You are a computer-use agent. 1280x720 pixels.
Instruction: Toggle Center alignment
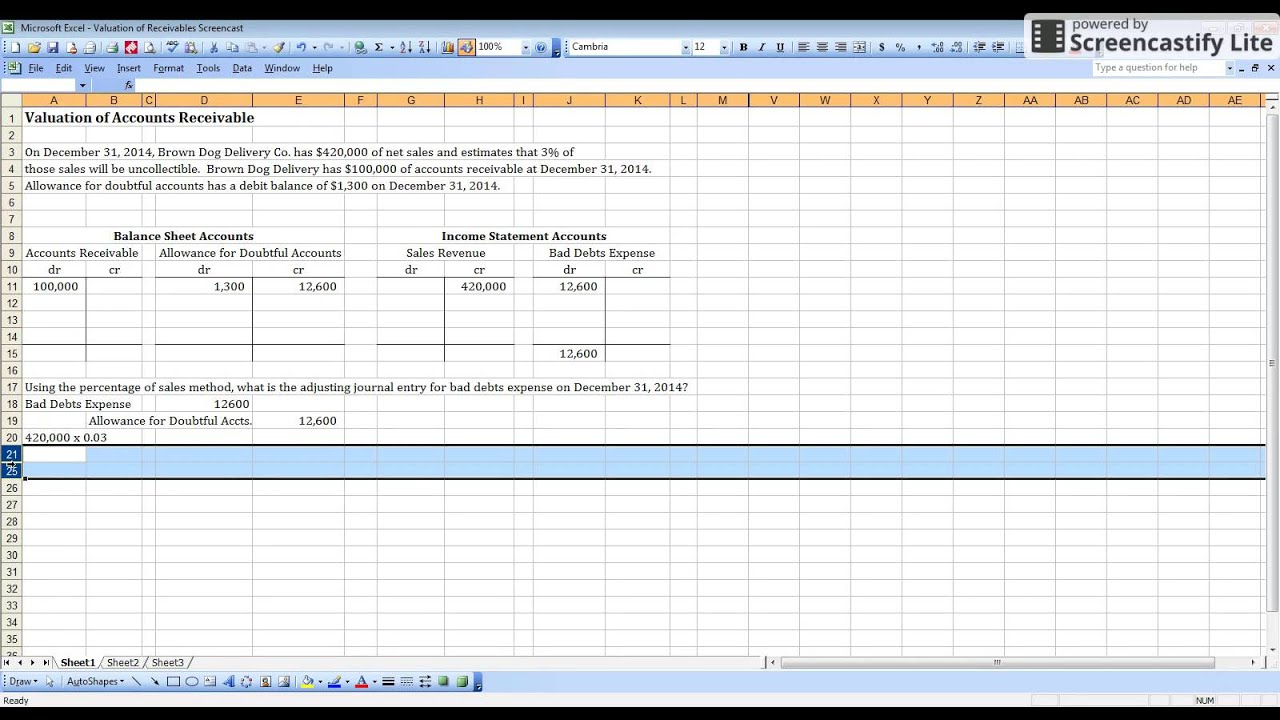[822, 47]
